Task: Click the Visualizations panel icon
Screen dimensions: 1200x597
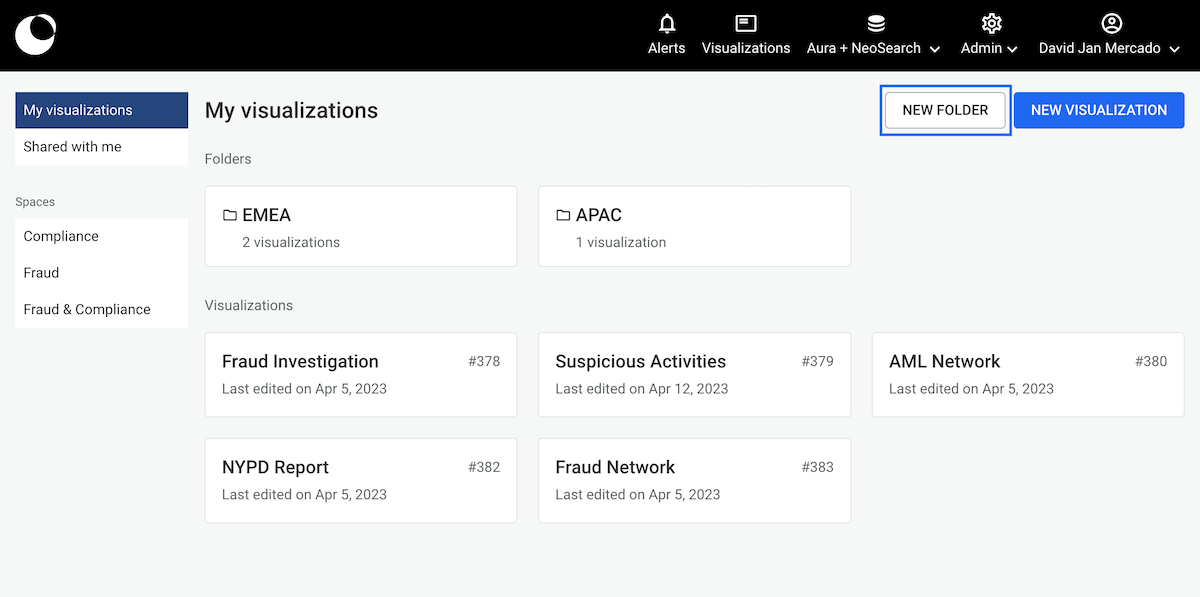Action: (745, 23)
